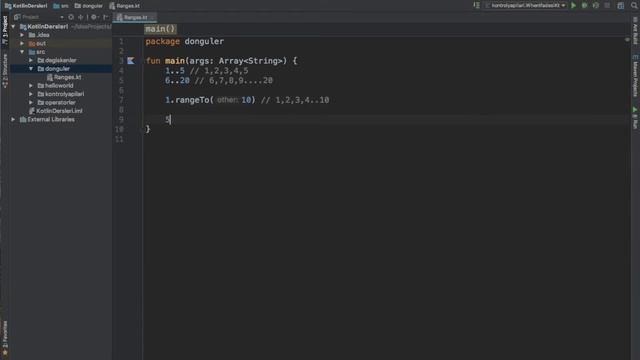
Task: Toggle the Maven Projects tool window button
Action: 635,76
